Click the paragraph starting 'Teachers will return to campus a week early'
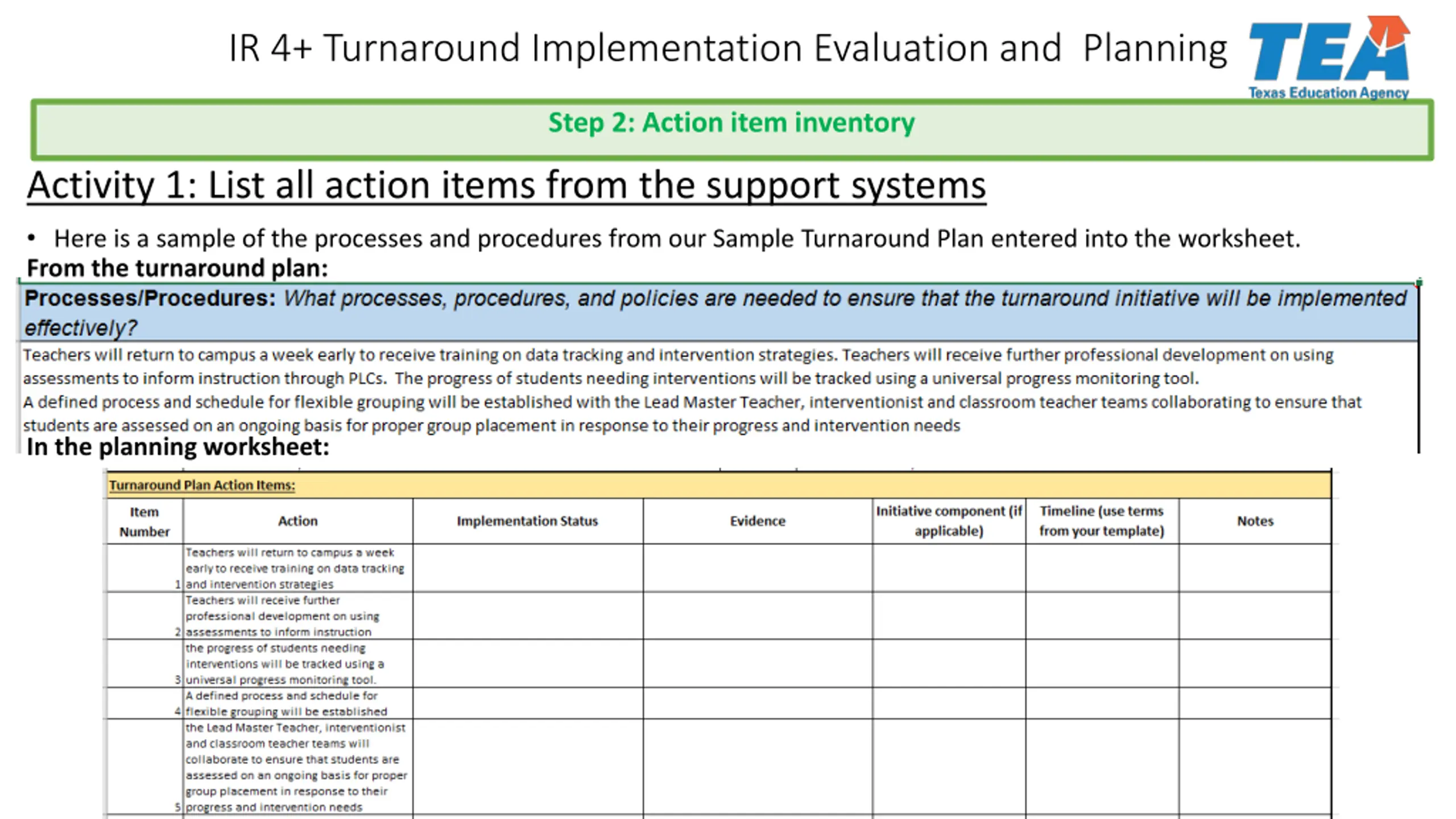The height and width of the screenshot is (819, 1456). [x=678, y=366]
